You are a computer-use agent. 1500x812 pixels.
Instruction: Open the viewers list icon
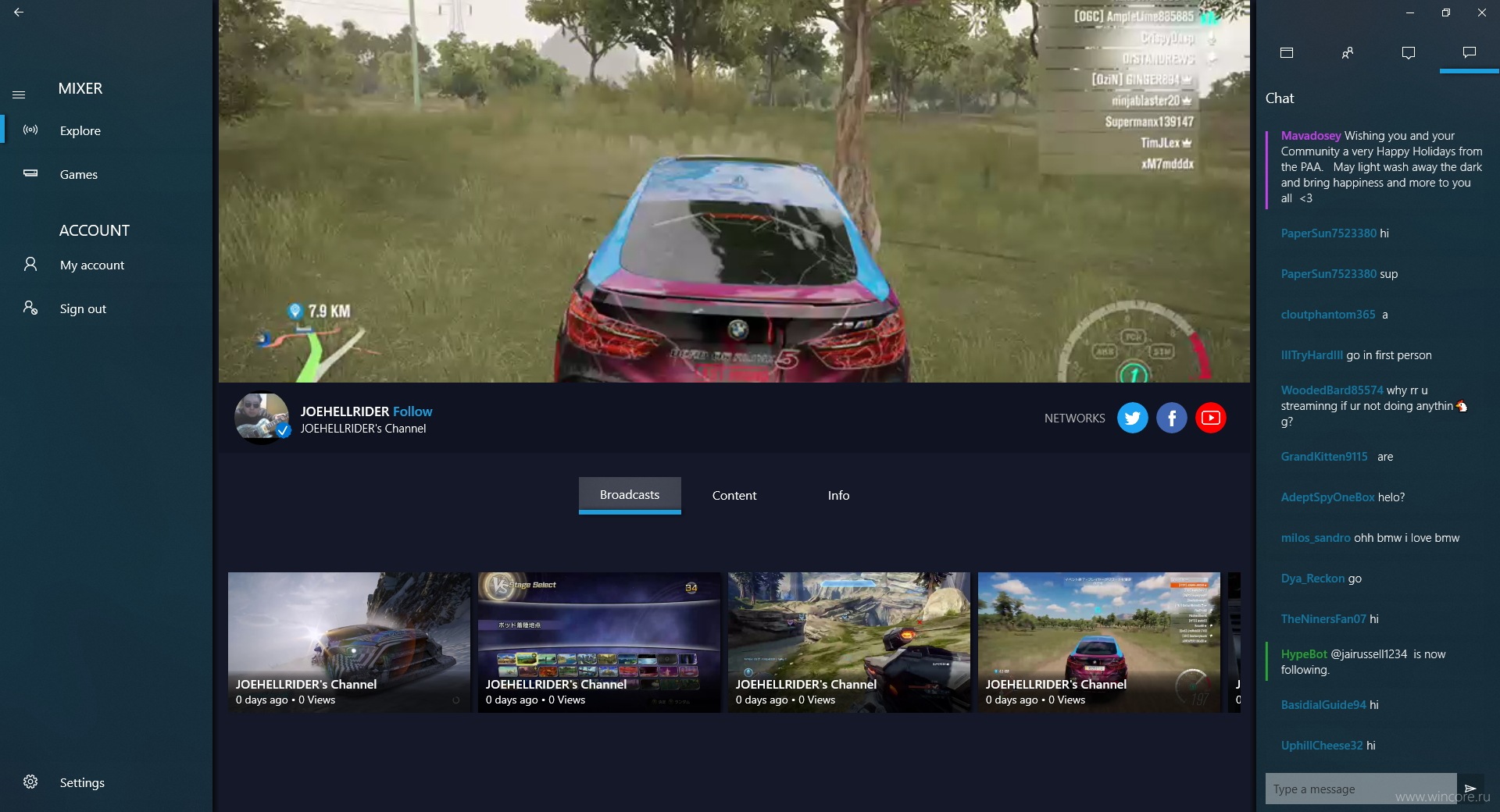point(1348,52)
